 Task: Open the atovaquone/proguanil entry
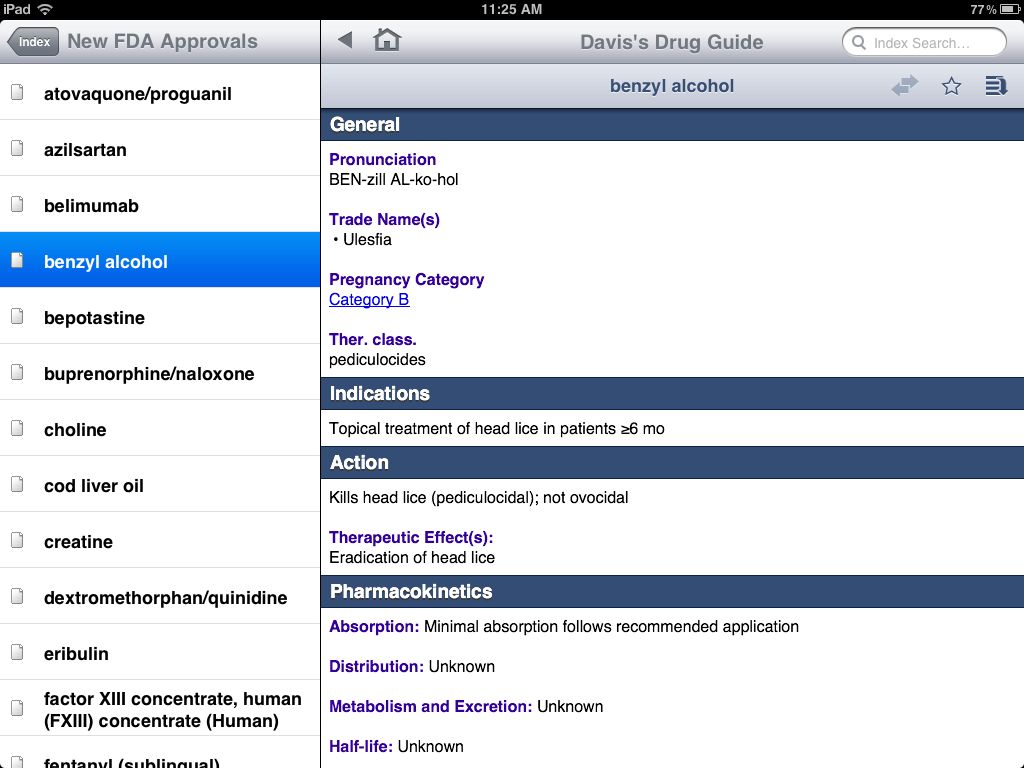tap(160, 92)
